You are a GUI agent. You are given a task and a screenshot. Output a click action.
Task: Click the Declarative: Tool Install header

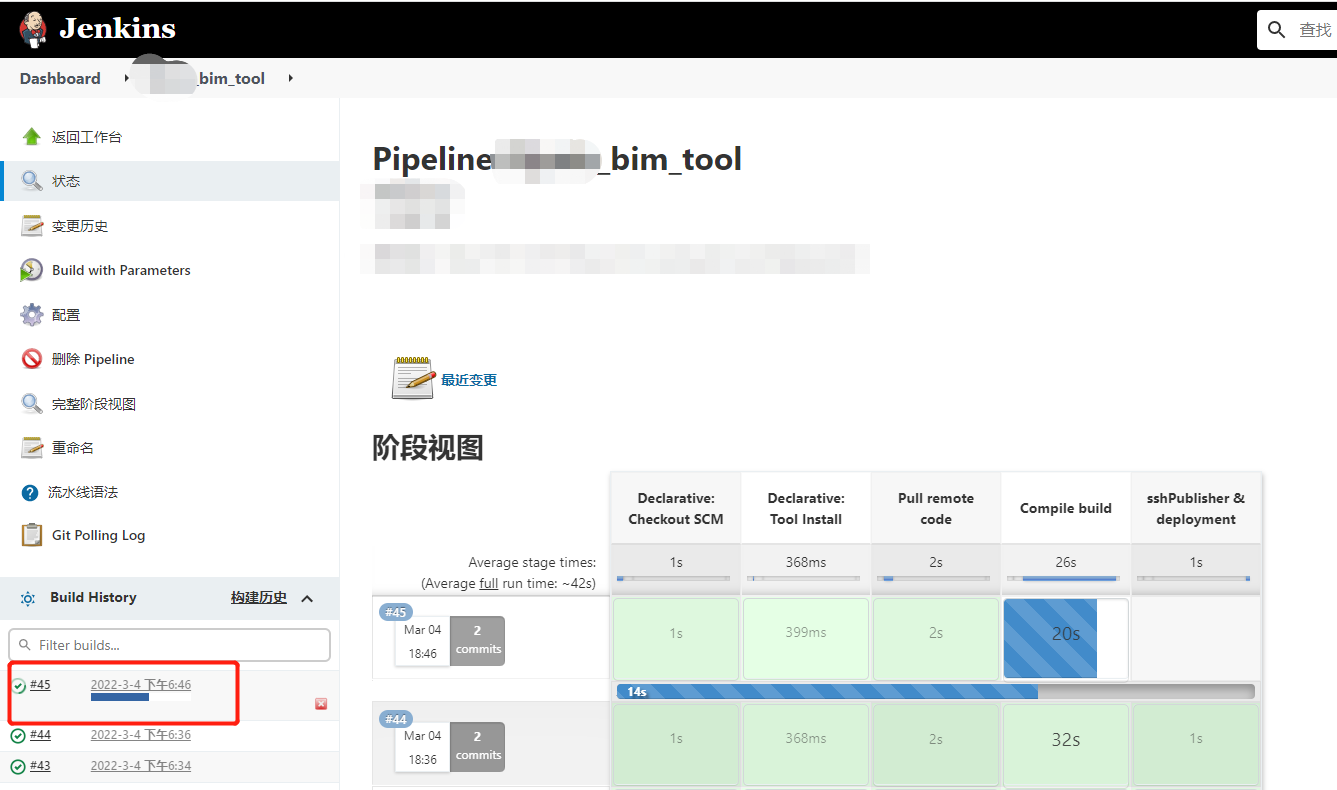tap(806, 508)
